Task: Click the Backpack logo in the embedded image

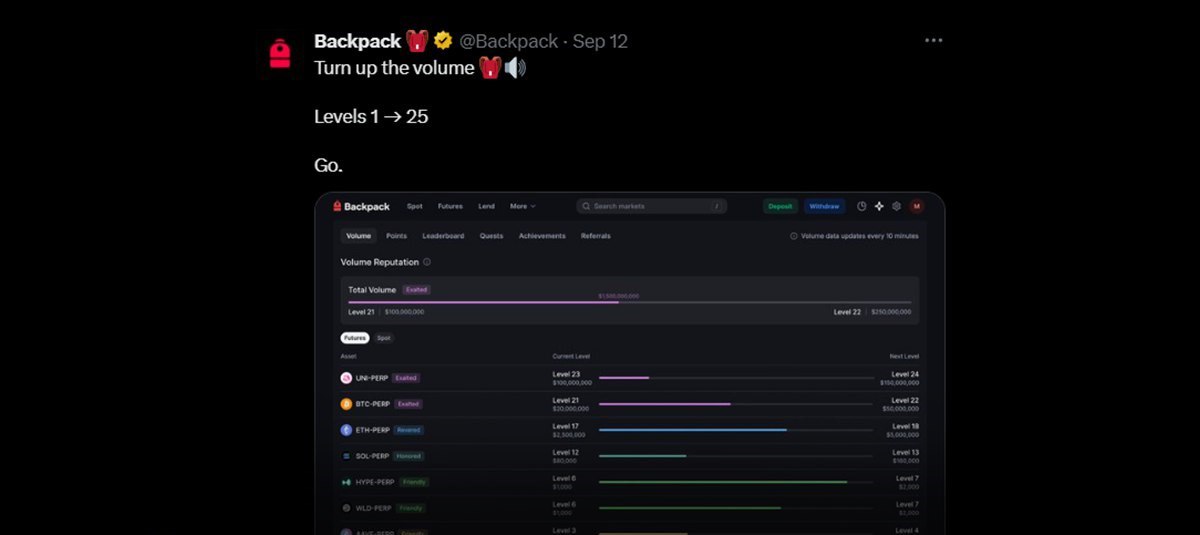Action: tap(362, 206)
